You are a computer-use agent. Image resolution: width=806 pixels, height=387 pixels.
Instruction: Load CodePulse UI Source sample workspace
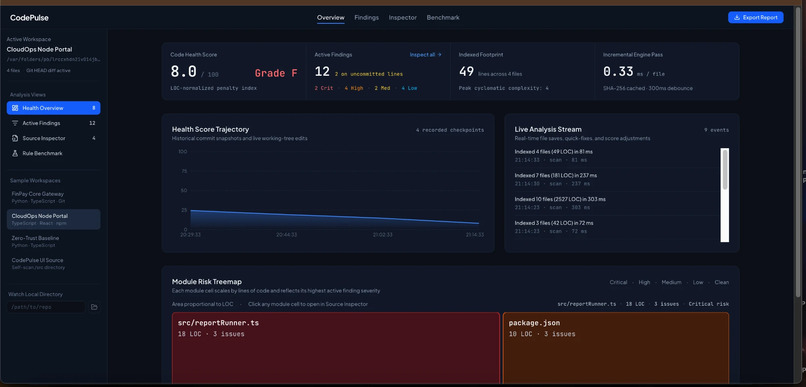click(x=53, y=263)
